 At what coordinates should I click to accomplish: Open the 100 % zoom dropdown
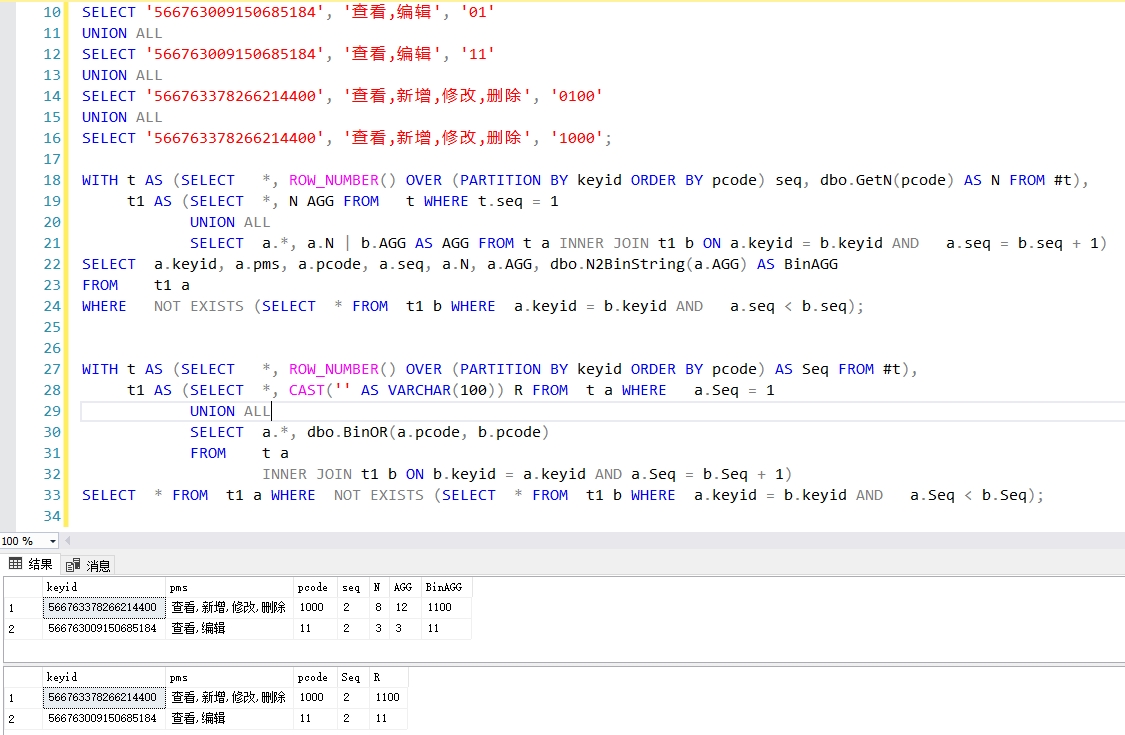point(52,540)
